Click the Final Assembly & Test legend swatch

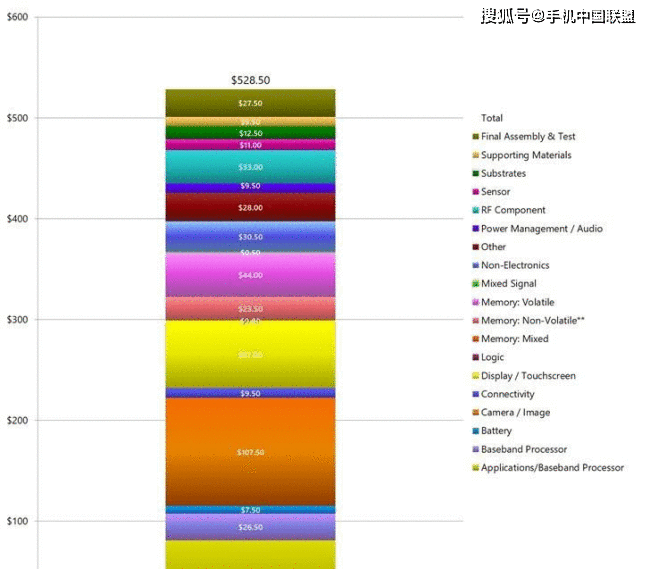click(x=475, y=137)
